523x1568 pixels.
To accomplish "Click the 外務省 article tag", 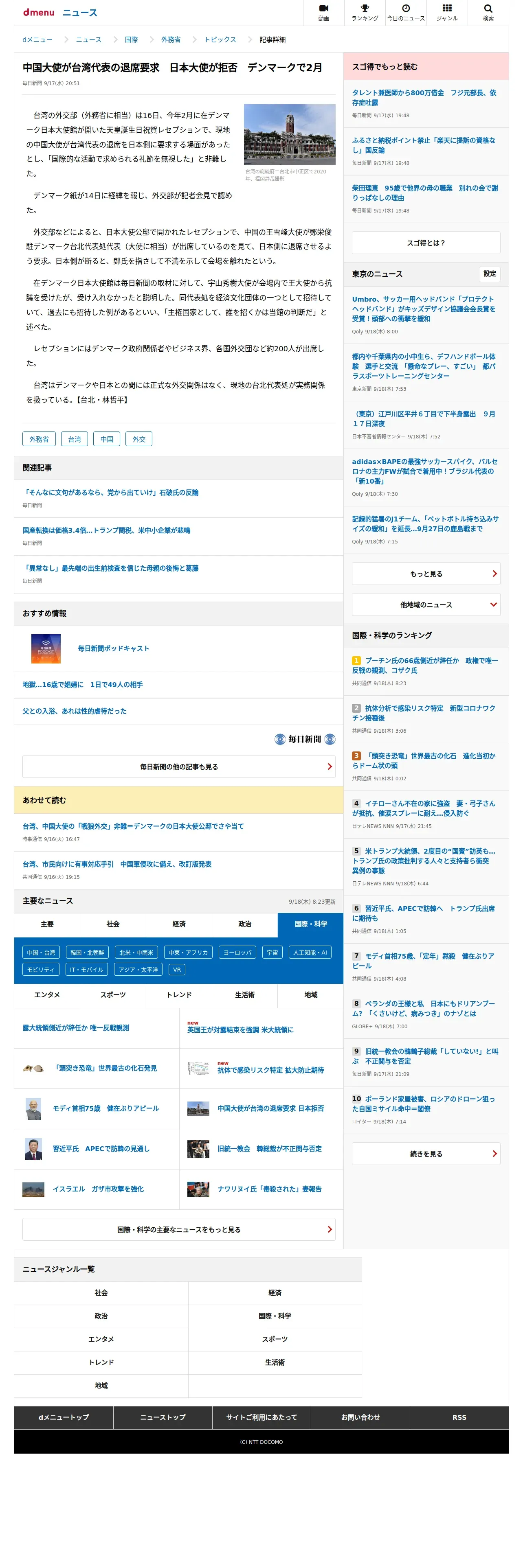I will [39, 439].
